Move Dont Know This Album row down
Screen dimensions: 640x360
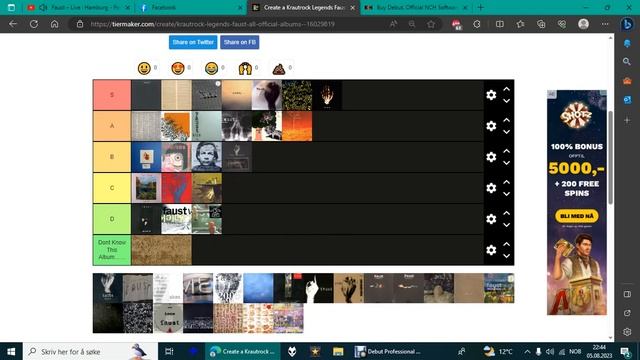[507, 256]
